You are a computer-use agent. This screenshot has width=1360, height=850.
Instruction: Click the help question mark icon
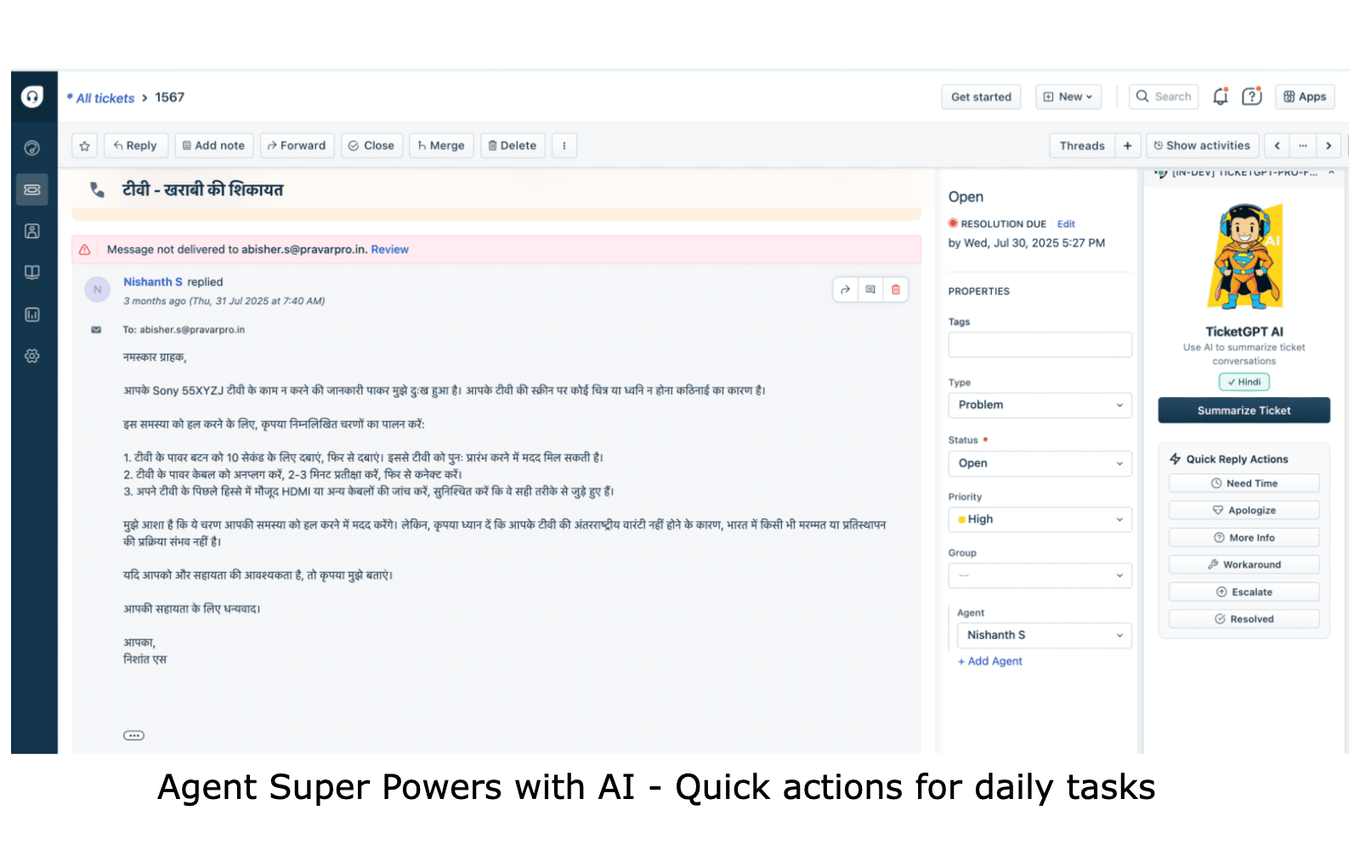coord(1251,97)
